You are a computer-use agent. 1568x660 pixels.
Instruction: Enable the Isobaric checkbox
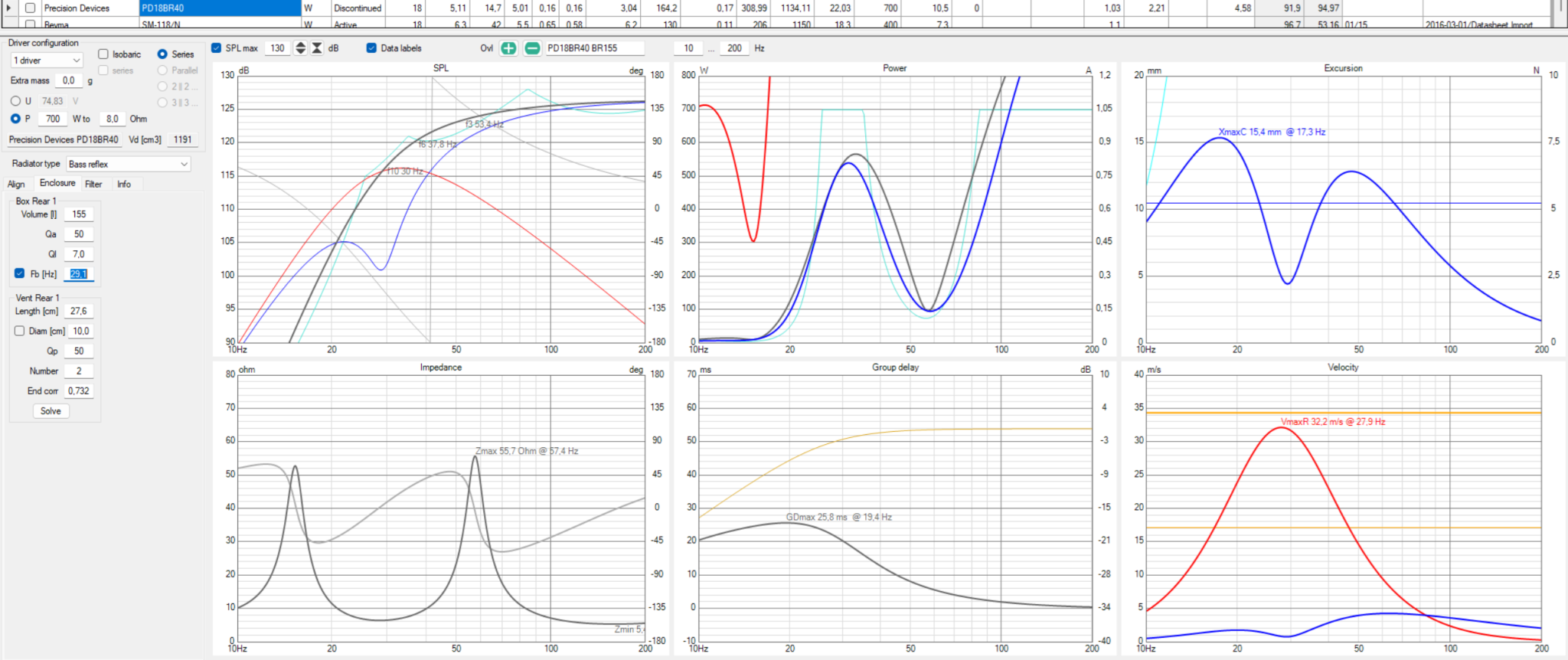pos(103,54)
